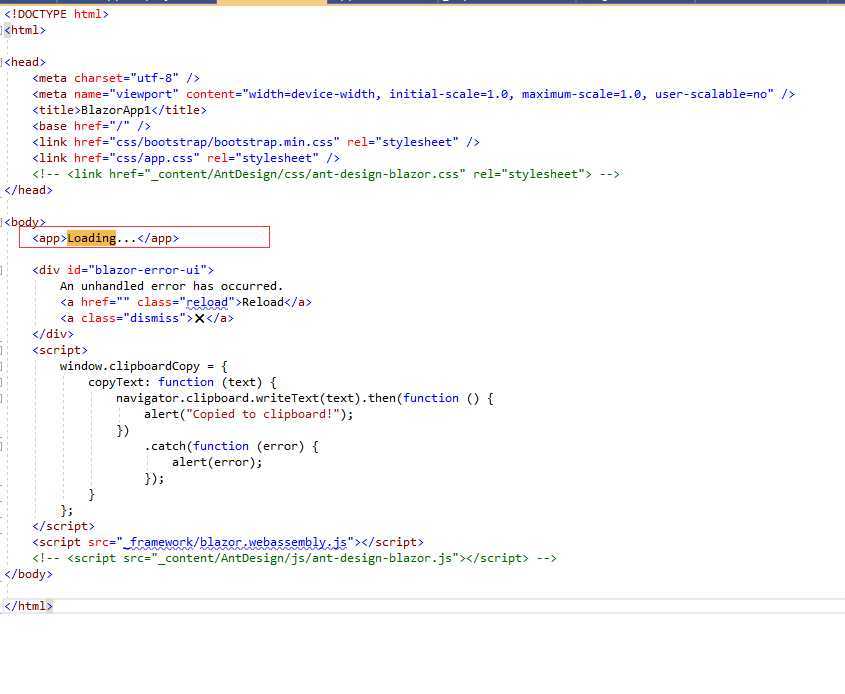Click the closing </html> tag
Viewport: 845px width, 694px height.
coord(28,606)
